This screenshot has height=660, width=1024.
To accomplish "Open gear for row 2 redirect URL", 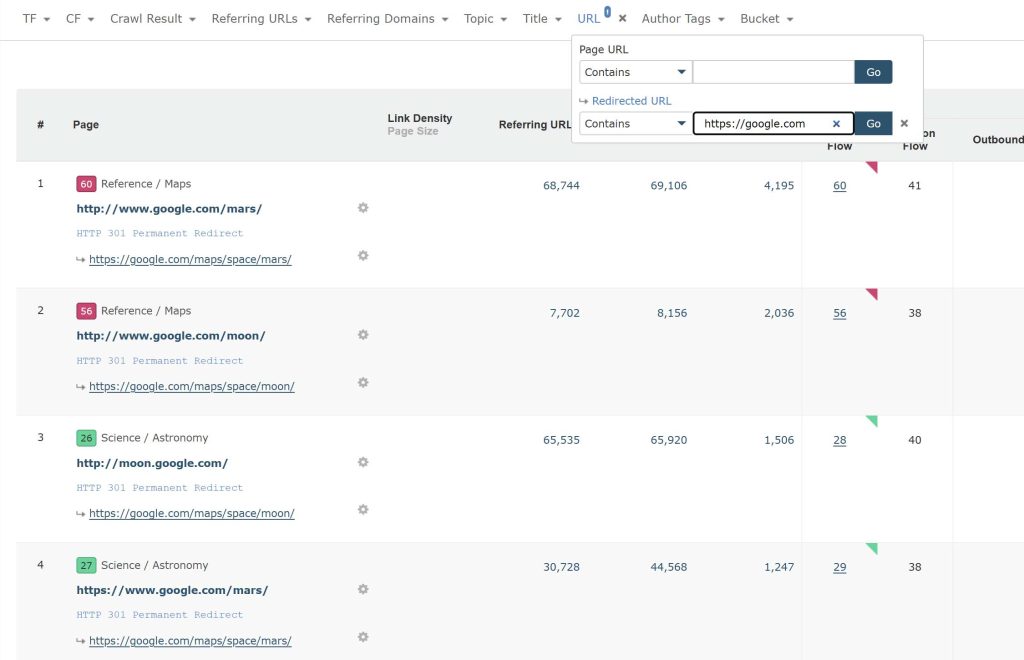I will point(363,383).
